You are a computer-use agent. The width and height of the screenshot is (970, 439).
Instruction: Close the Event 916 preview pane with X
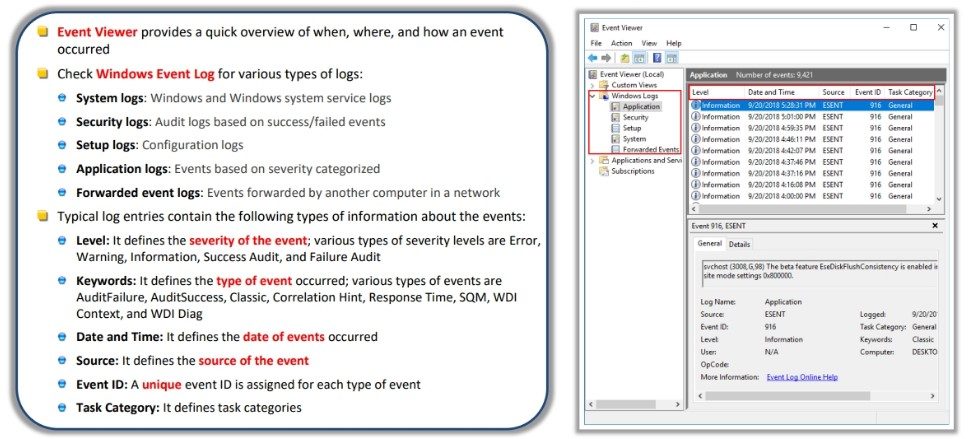tap(935, 226)
